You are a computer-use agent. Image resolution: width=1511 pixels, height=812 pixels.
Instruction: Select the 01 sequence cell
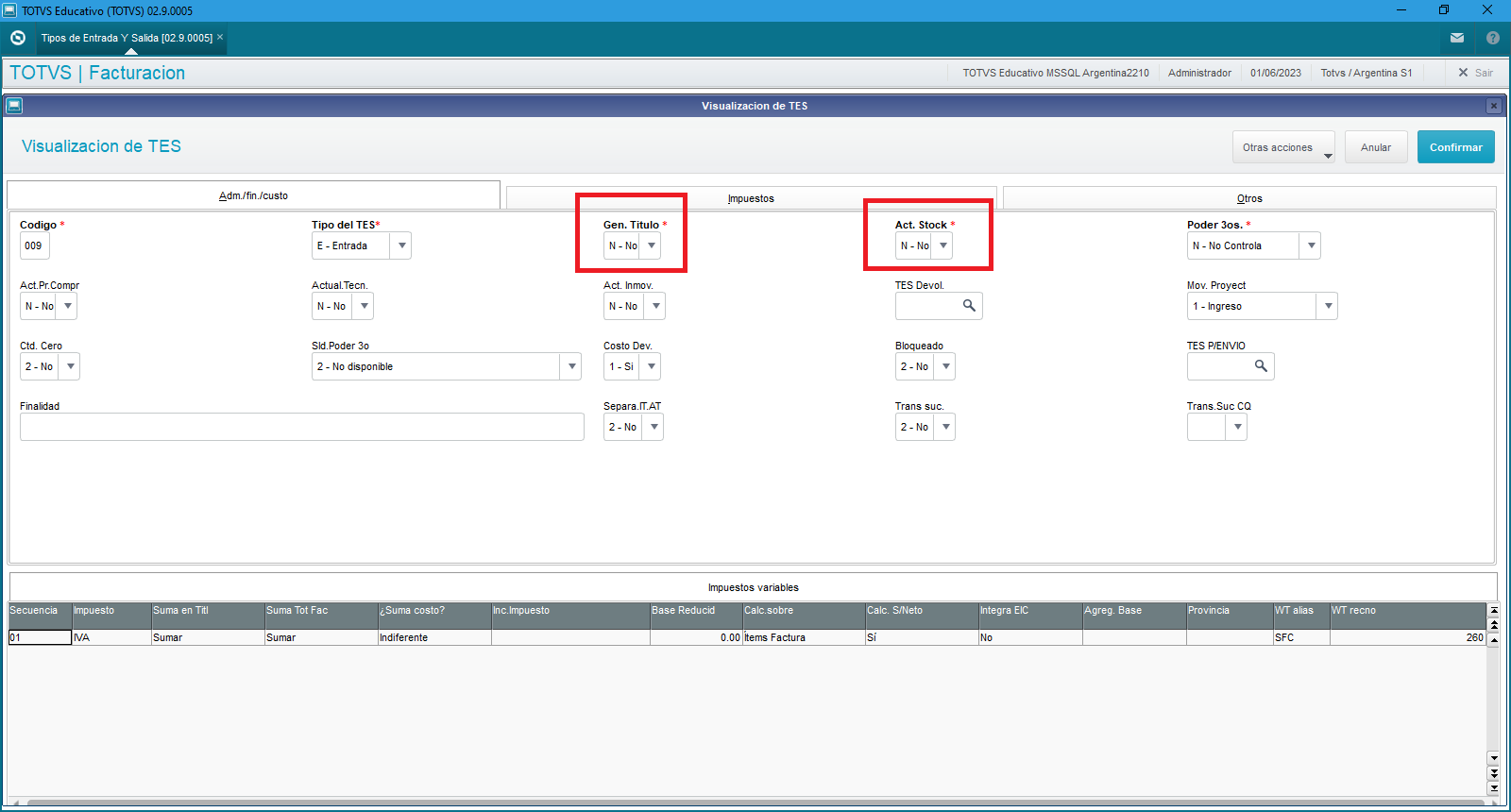41,637
